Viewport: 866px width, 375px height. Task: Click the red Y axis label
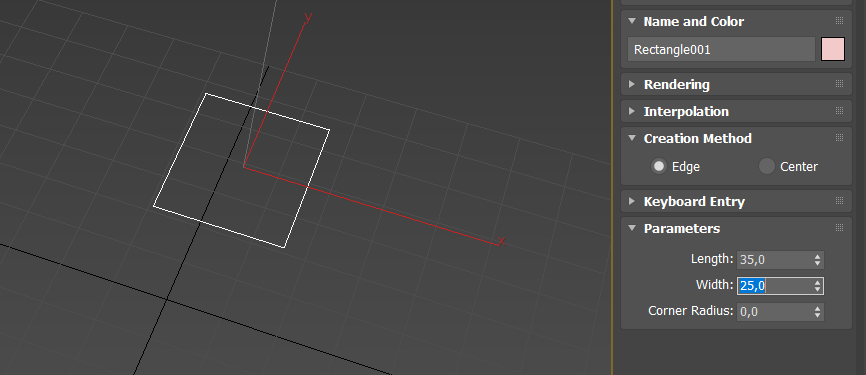308,17
